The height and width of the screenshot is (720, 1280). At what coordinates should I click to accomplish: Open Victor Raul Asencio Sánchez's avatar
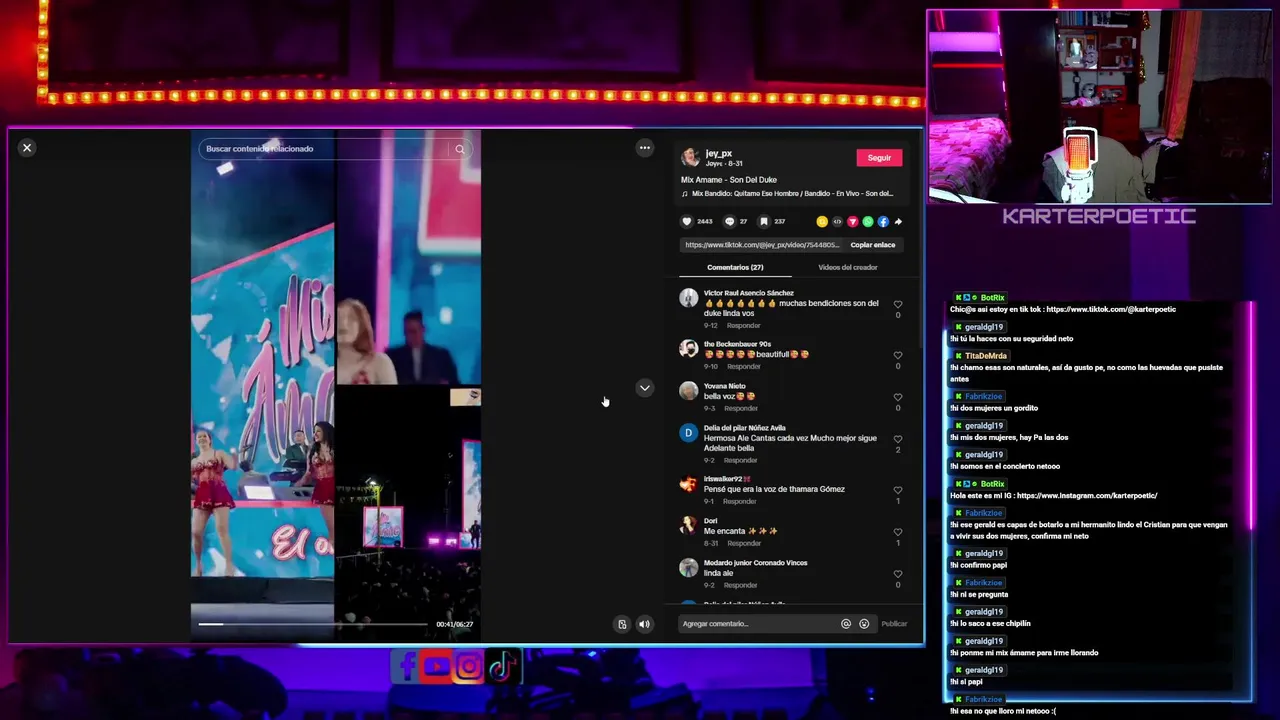(x=688, y=298)
